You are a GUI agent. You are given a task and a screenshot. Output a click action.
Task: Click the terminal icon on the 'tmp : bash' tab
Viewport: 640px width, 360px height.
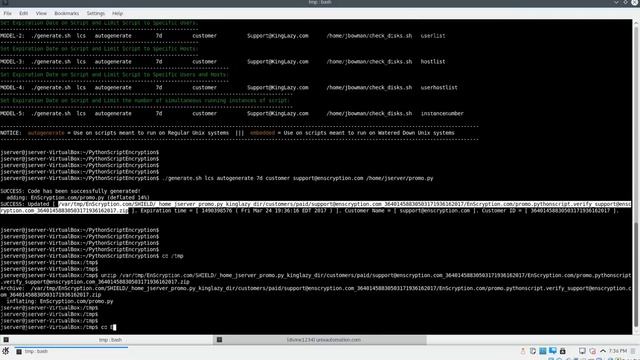(6, 340)
